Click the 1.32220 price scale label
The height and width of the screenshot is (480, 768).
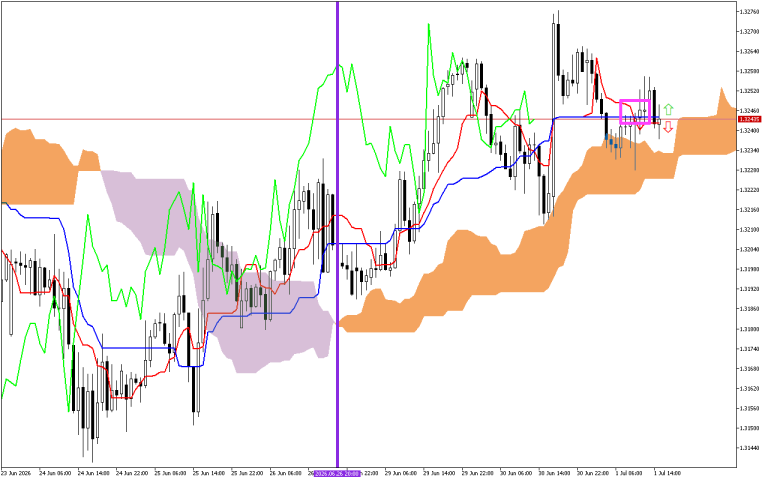coord(749,191)
